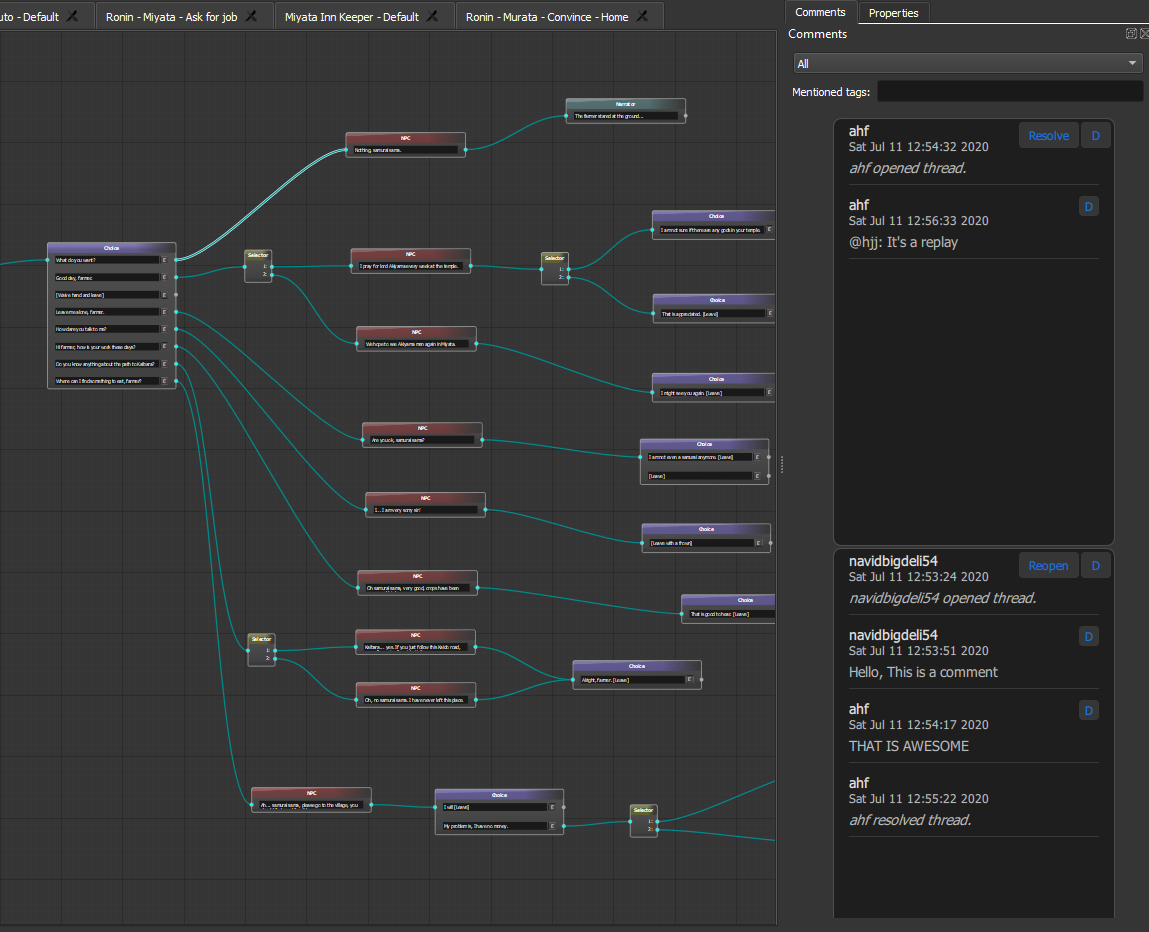Click the E button beside 'How dare you talk to me?'

pos(164,330)
